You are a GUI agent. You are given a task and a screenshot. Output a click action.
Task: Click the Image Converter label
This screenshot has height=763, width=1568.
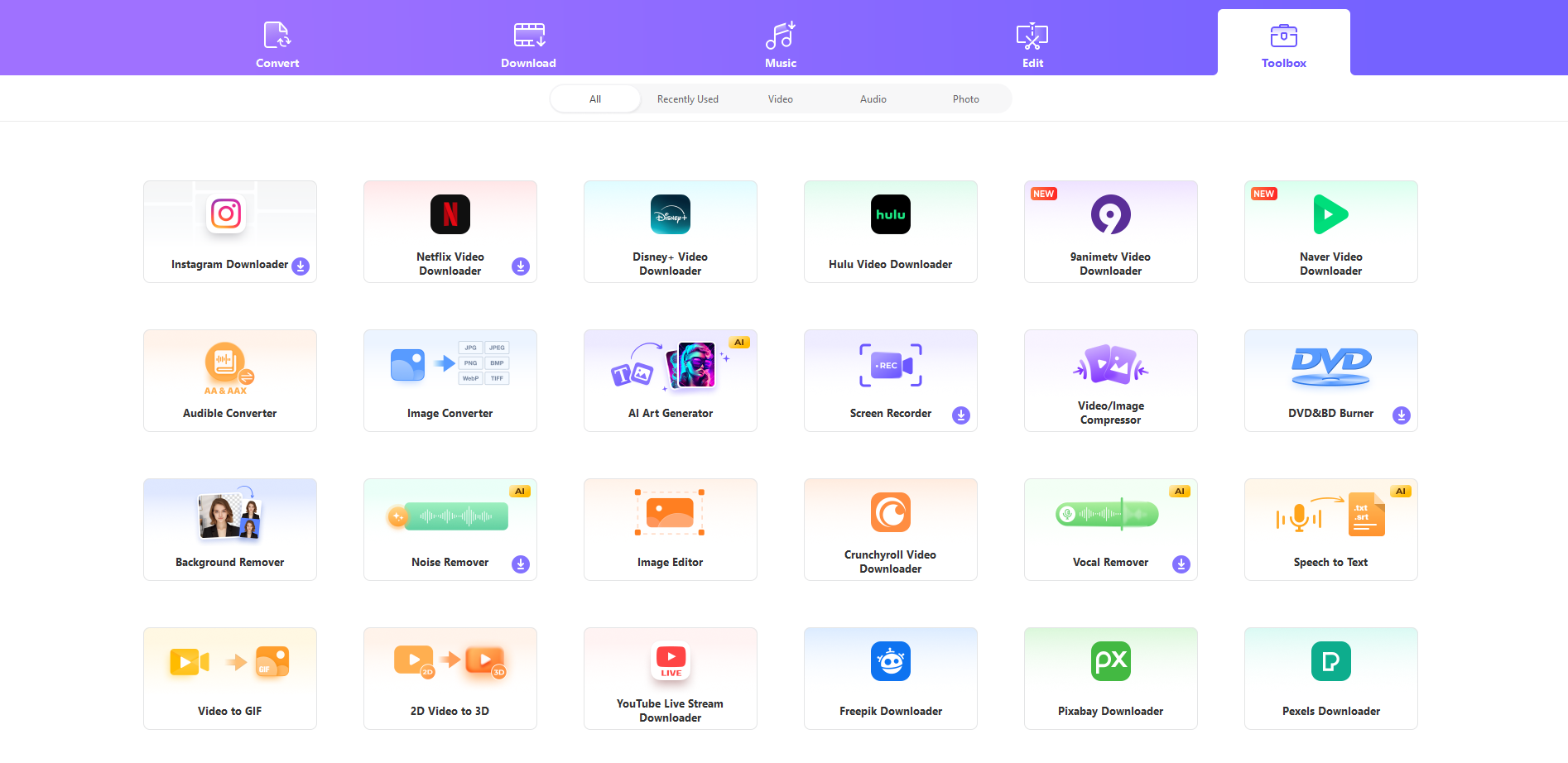(450, 414)
